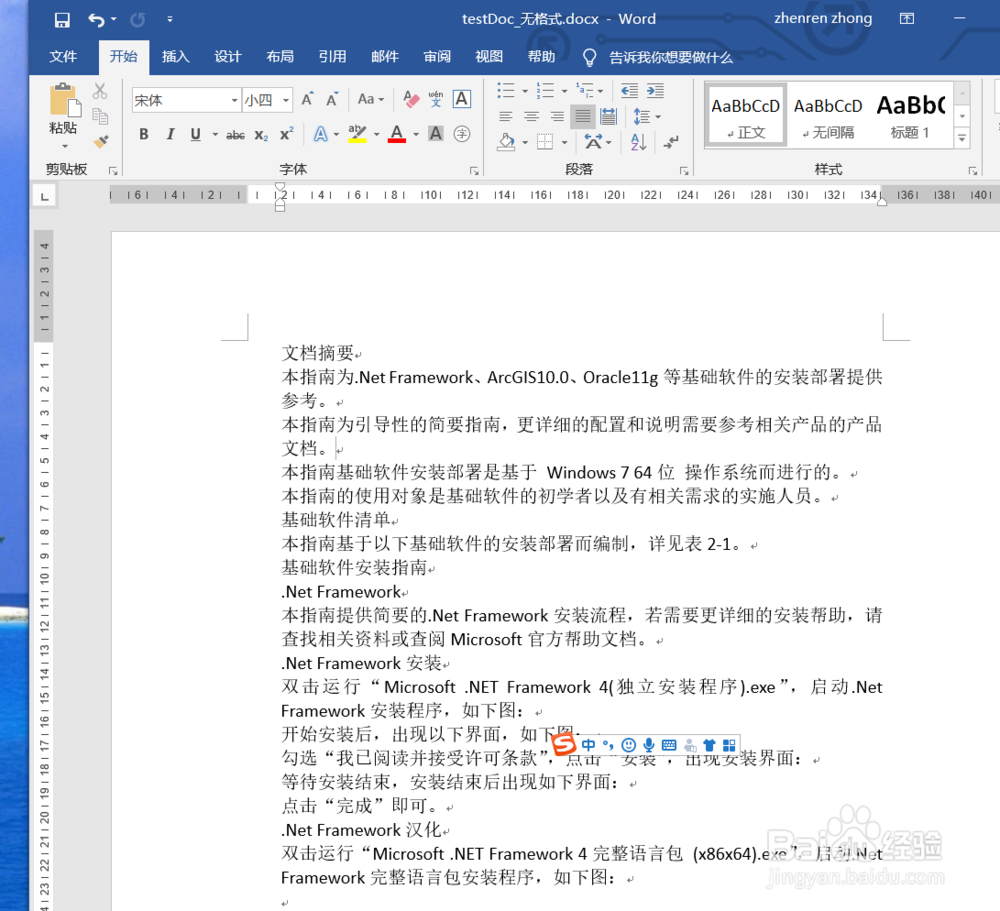This screenshot has height=911, width=1000.
Task: Clear all formatting with the eraser icon
Action: [x=411, y=100]
